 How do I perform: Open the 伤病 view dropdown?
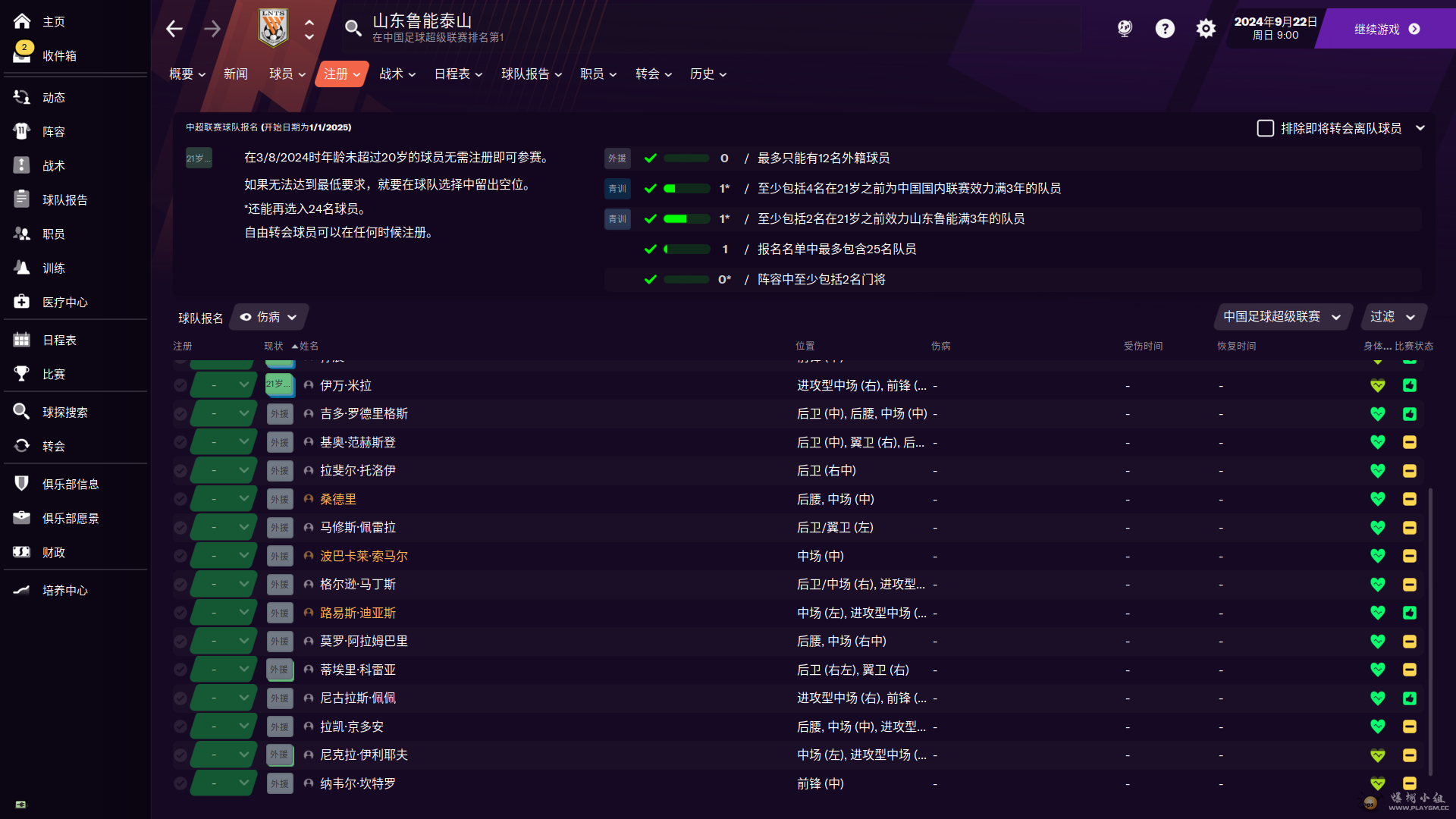coord(268,317)
